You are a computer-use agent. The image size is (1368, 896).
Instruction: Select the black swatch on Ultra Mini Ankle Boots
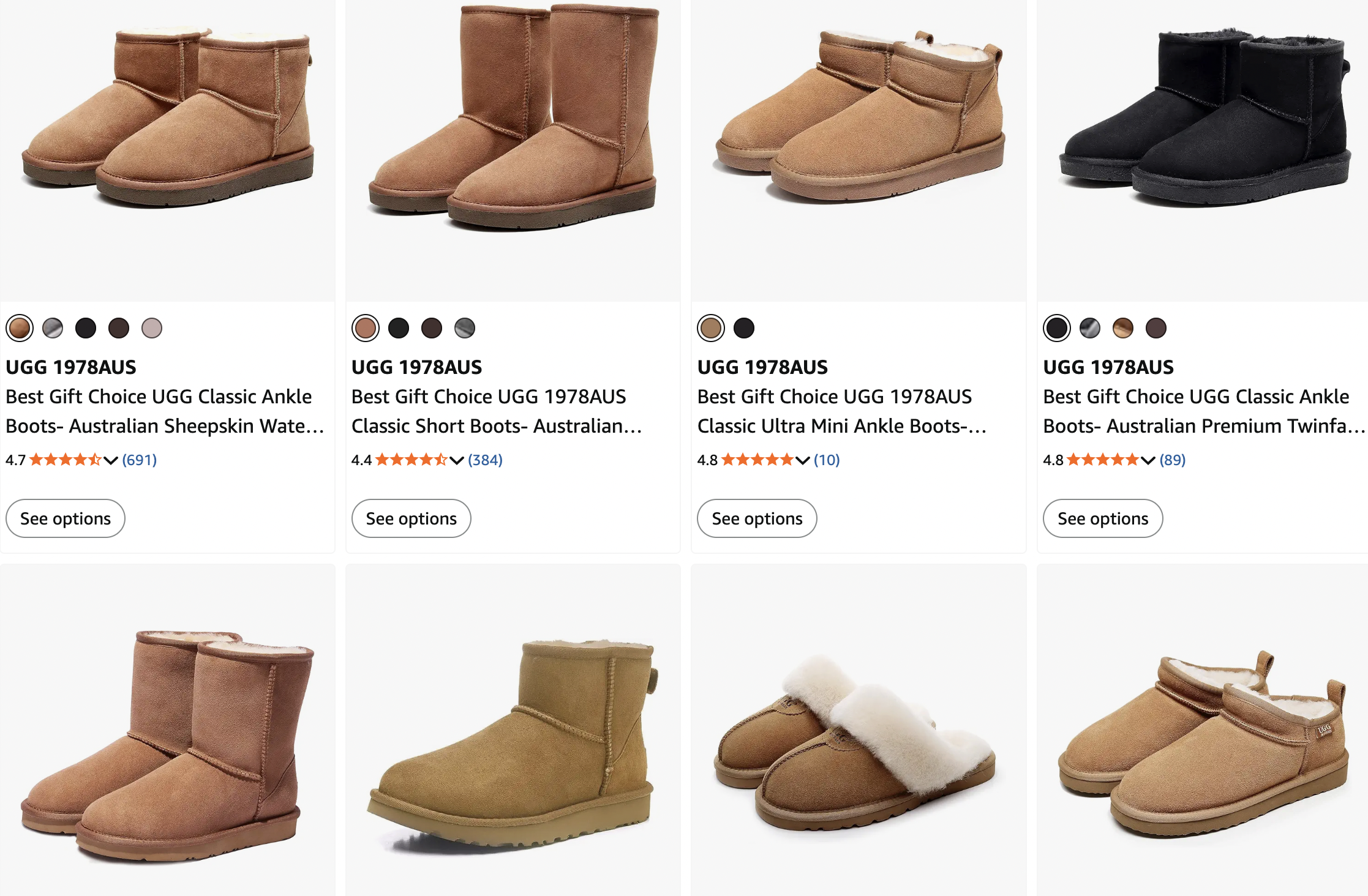pyautogui.click(x=744, y=328)
